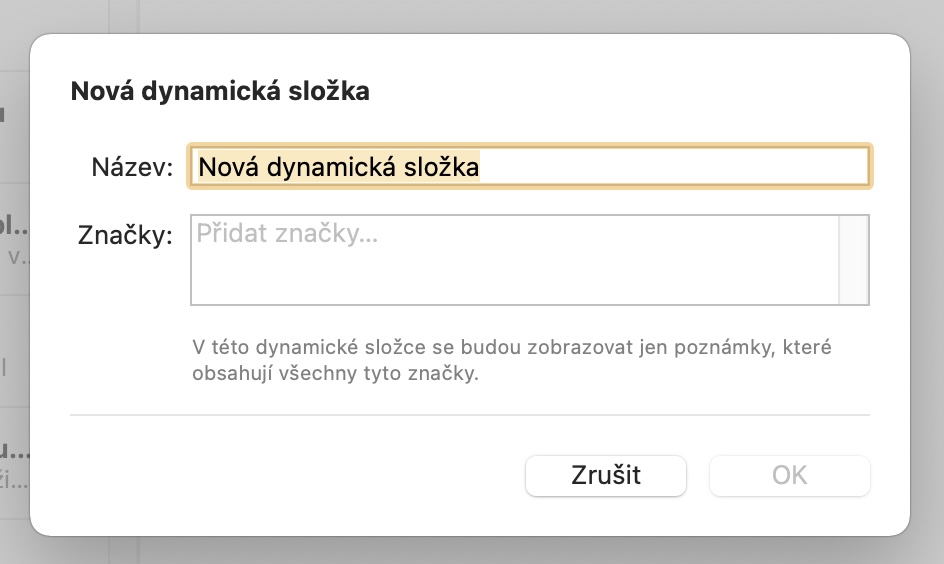Click the 'Značky:' label
The image size is (944, 564).
click(125, 236)
